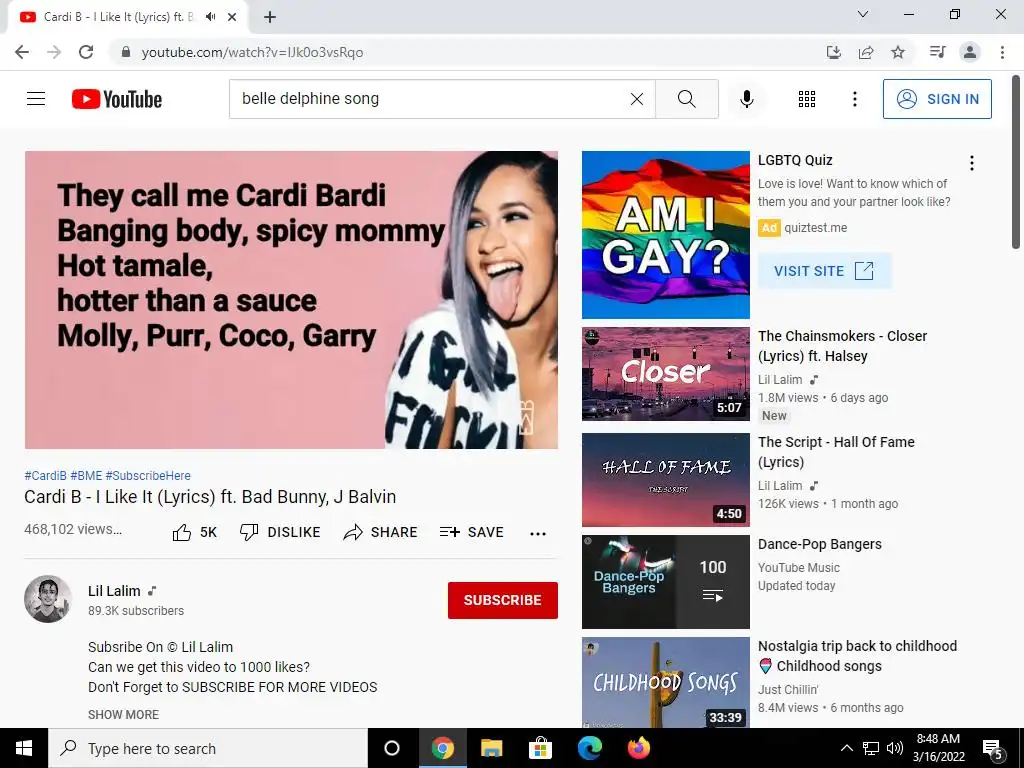Open the Chrome tab search chevron
Screen dimensions: 1024x768
863,14
